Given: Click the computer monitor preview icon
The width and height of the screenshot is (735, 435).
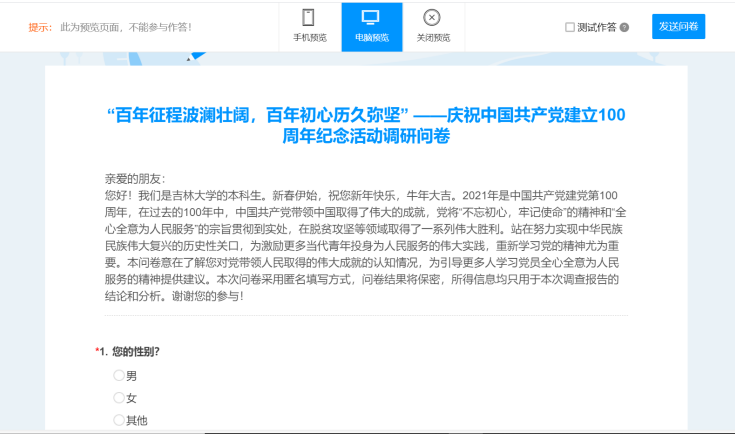Looking at the screenshot, I should [x=371, y=18].
